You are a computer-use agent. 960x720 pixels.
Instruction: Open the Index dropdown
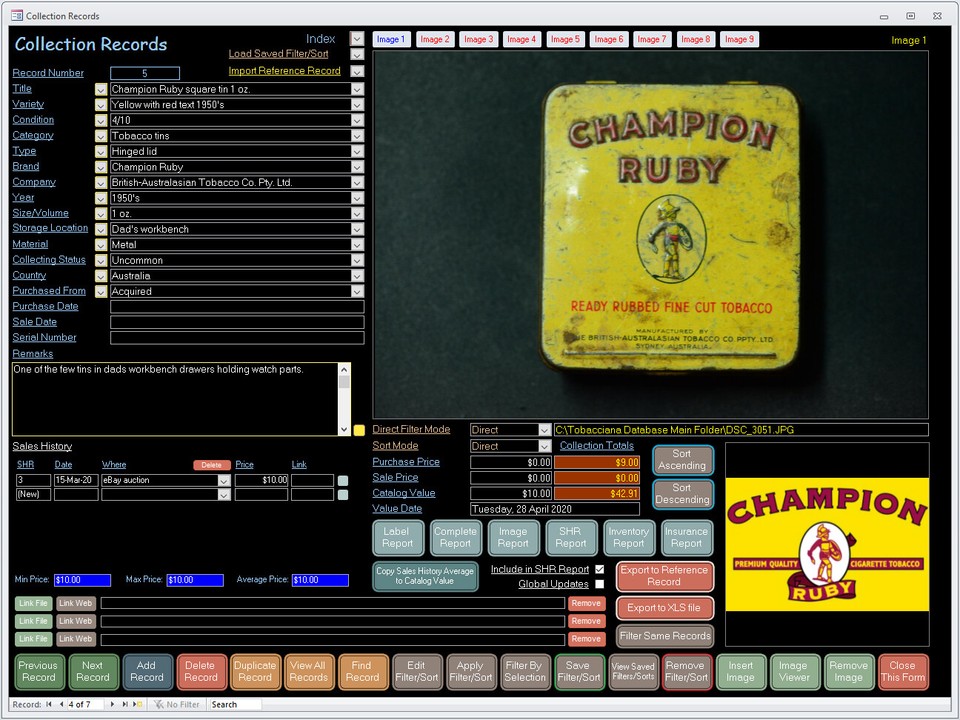pos(357,39)
